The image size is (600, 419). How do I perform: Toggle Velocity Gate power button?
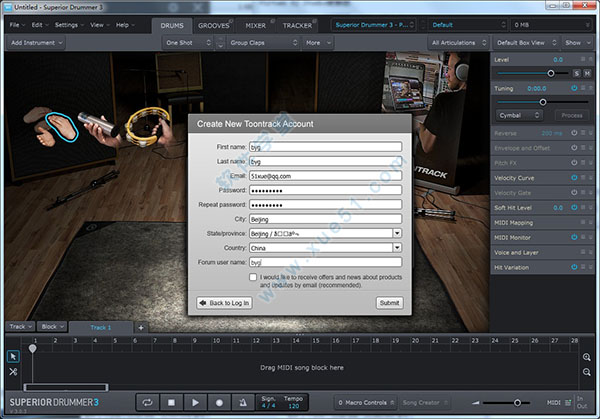click(x=574, y=192)
